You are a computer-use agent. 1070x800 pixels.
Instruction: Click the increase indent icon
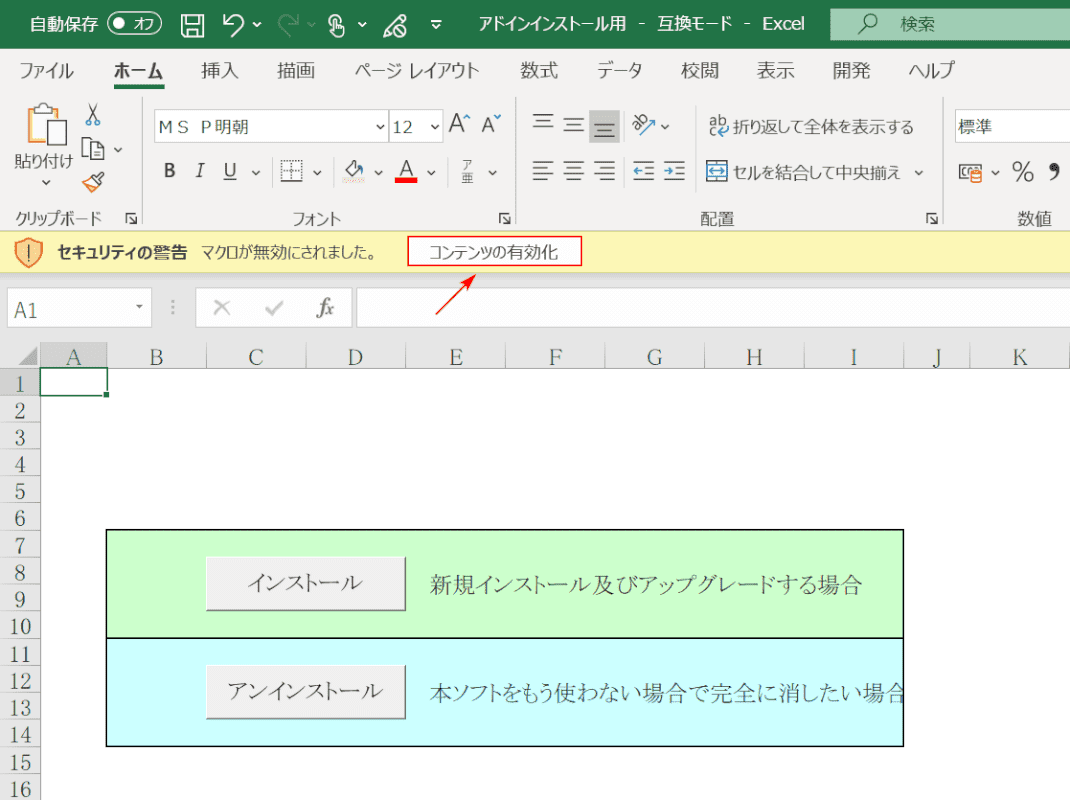pos(674,171)
